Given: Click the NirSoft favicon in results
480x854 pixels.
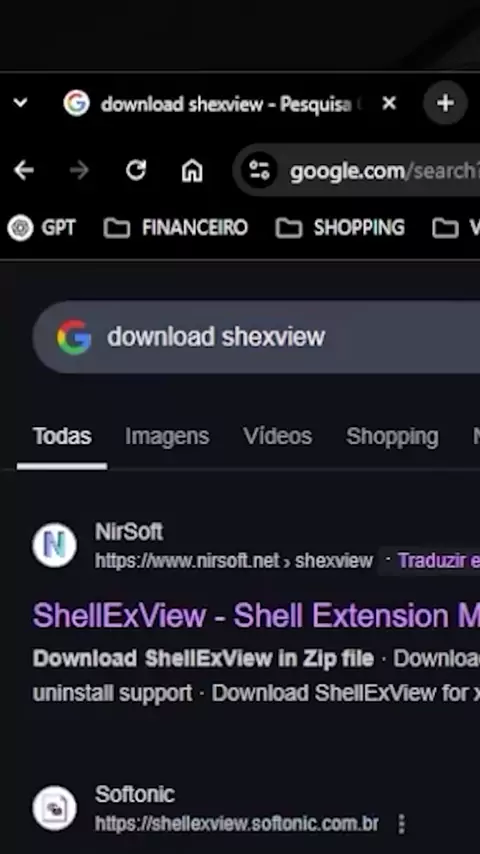Looking at the screenshot, I should (x=54, y=545).
